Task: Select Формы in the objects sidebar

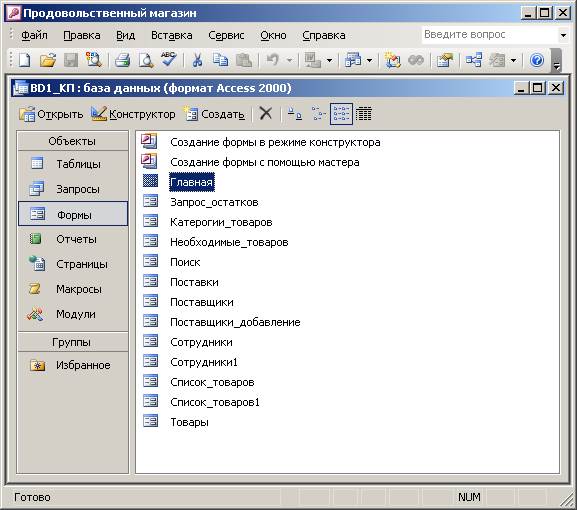Action: click(72, 214)
